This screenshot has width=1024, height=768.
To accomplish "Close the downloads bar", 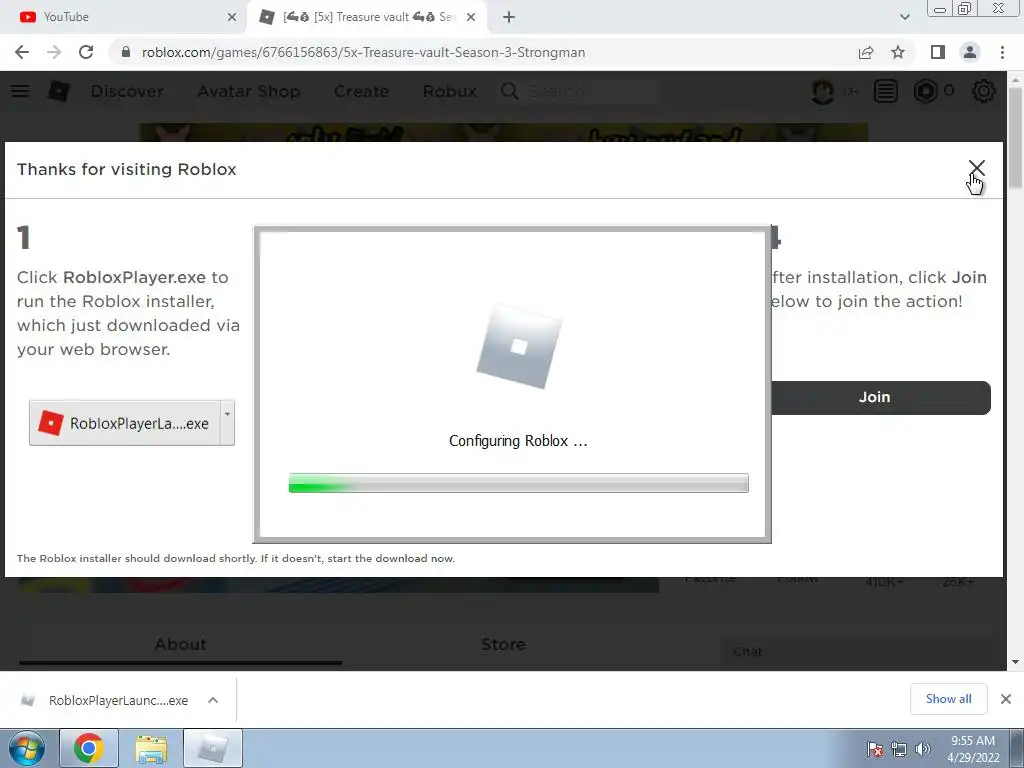I will coord(1006,699).
